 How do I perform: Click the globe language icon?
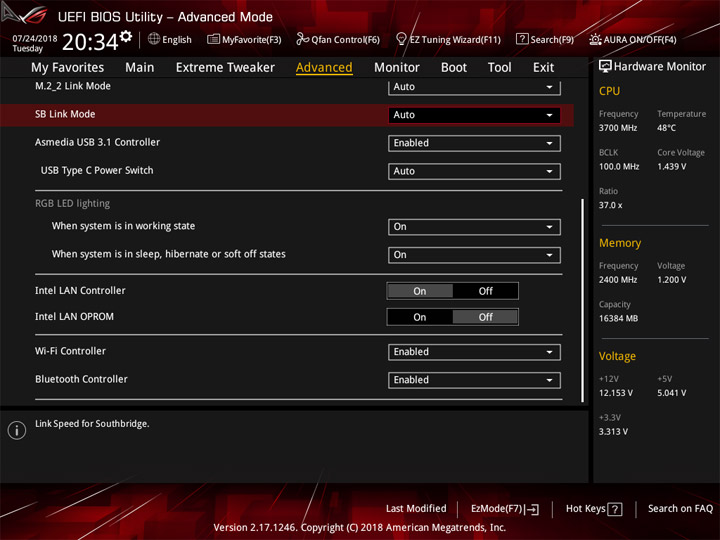(154, 39)
